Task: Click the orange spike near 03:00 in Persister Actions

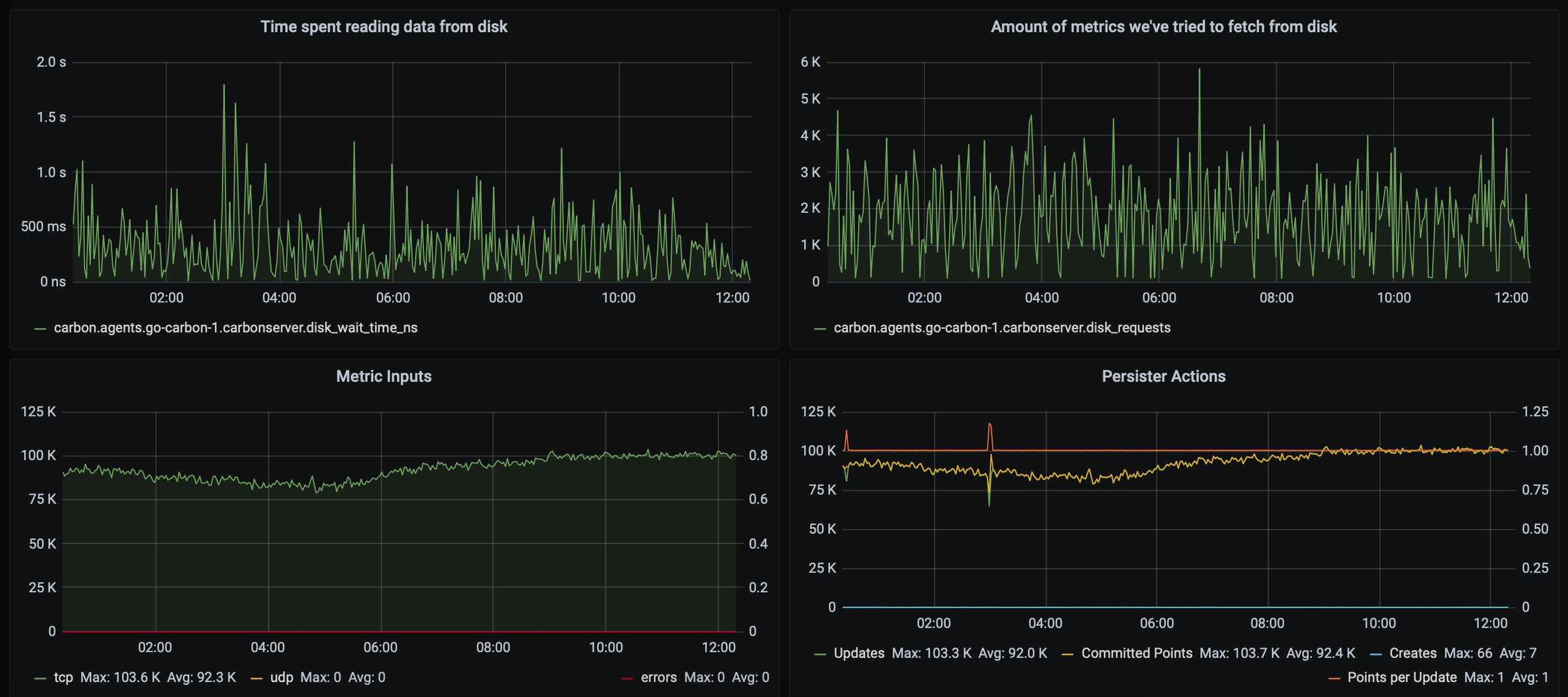Action: click(989, 425)
